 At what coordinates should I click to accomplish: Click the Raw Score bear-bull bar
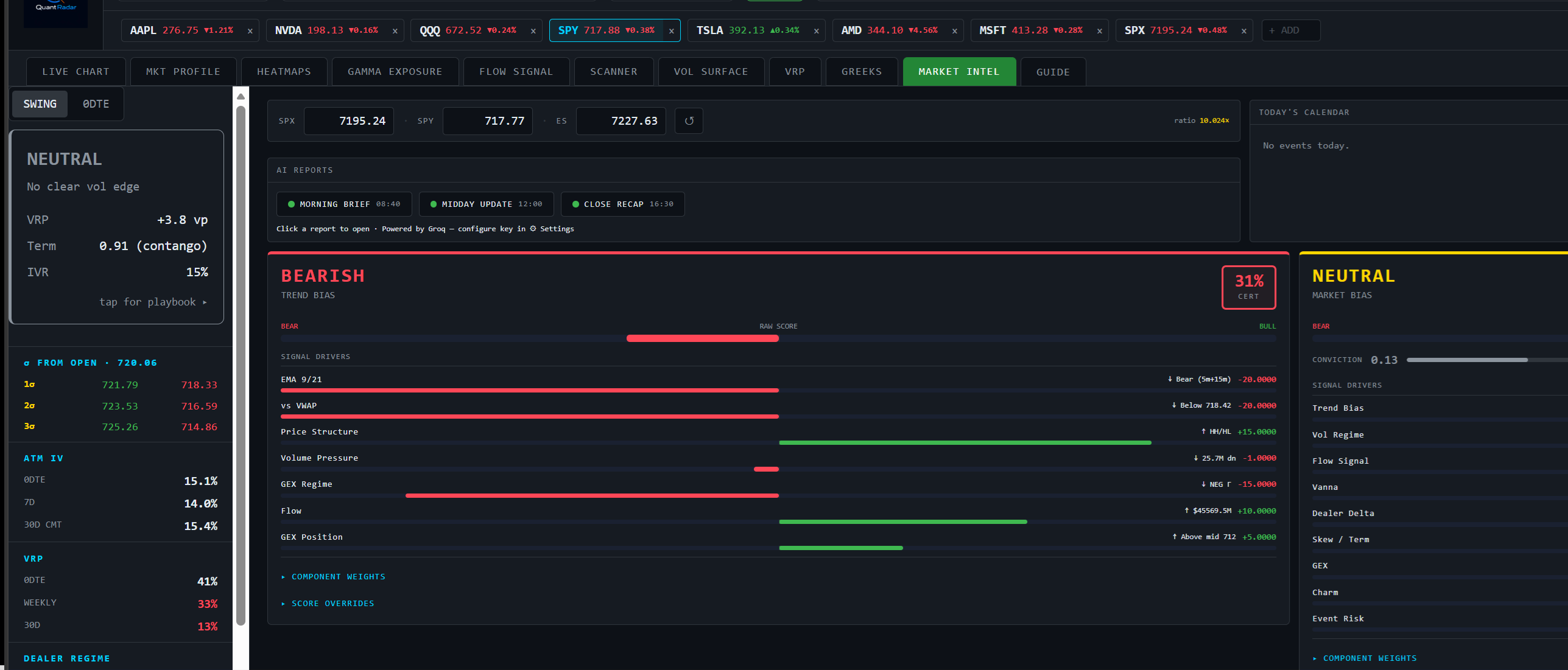tap(778, 338)
